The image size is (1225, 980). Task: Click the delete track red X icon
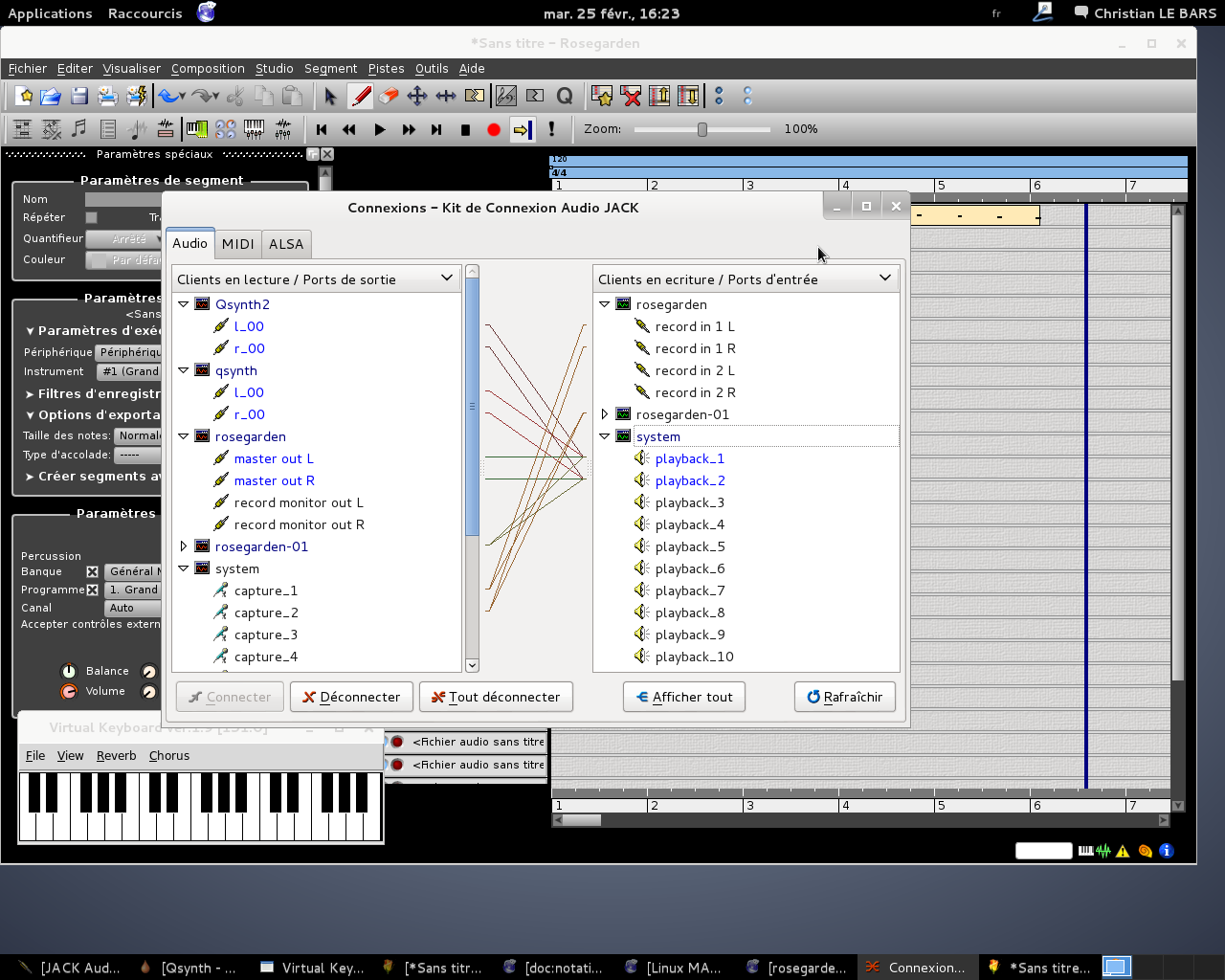coord(631,96)
